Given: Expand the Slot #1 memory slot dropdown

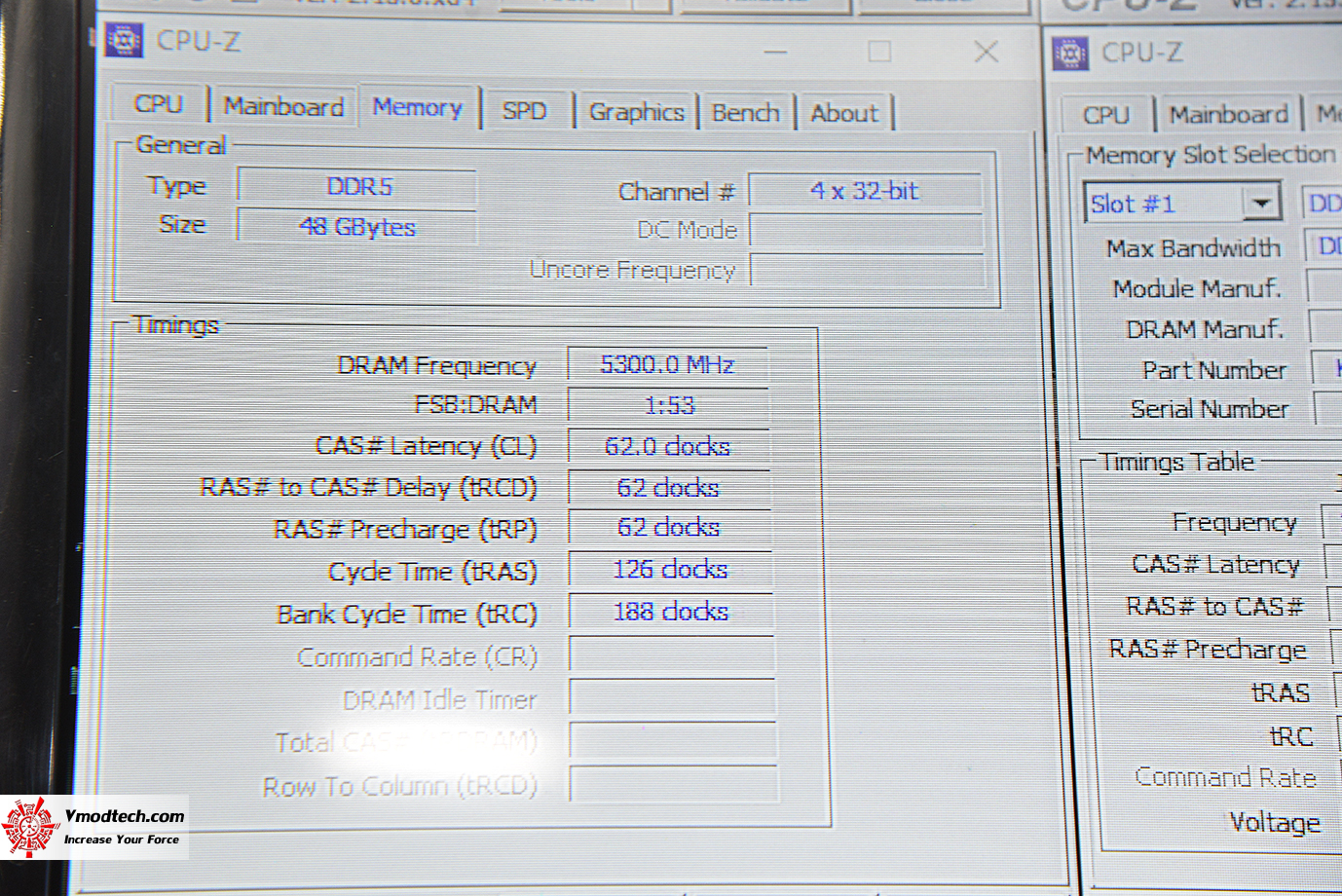Looking at the screenshot, I should click(1261, 204).
